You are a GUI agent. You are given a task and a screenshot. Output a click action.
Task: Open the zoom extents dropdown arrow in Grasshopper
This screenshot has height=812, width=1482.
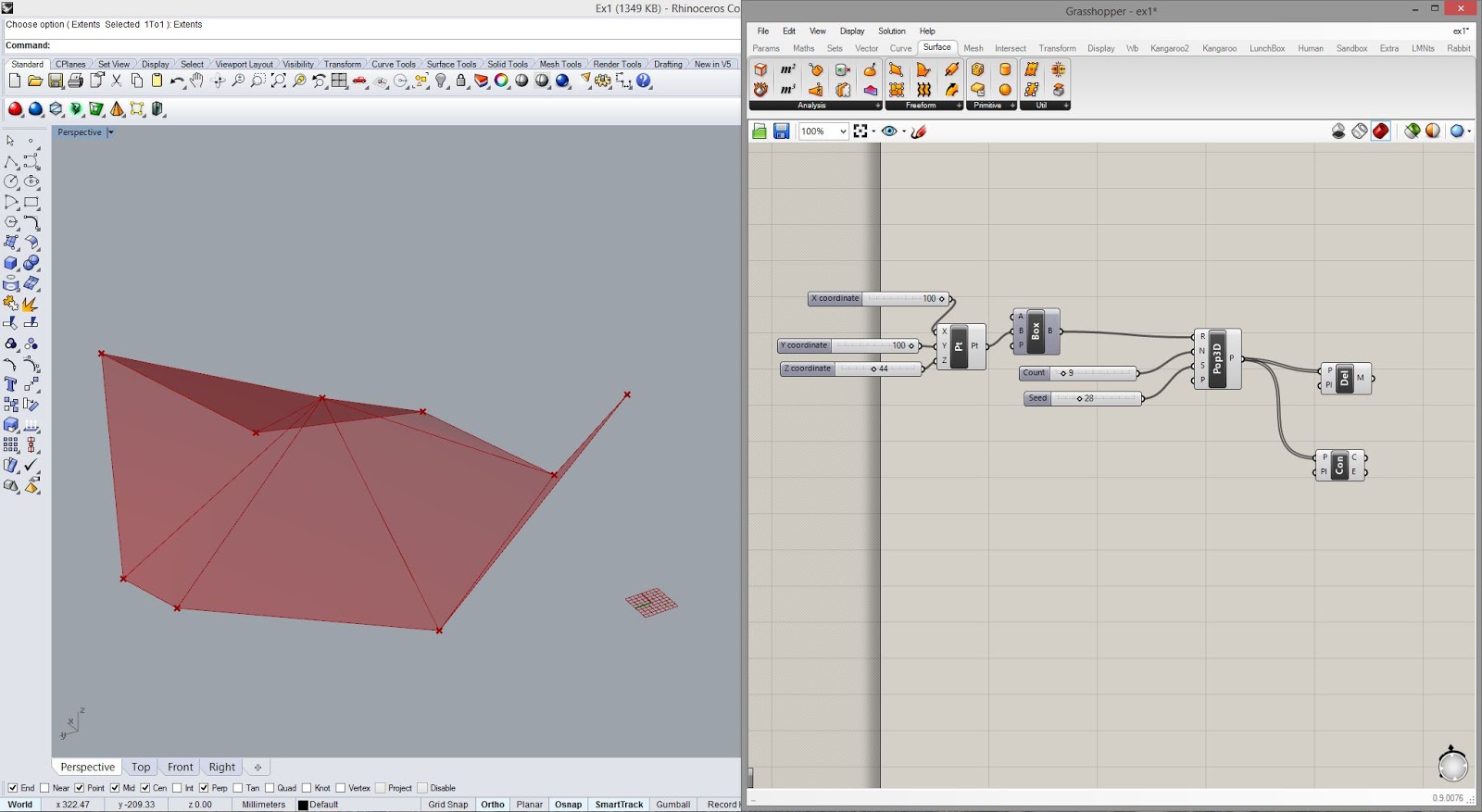[x=873, y=131]
